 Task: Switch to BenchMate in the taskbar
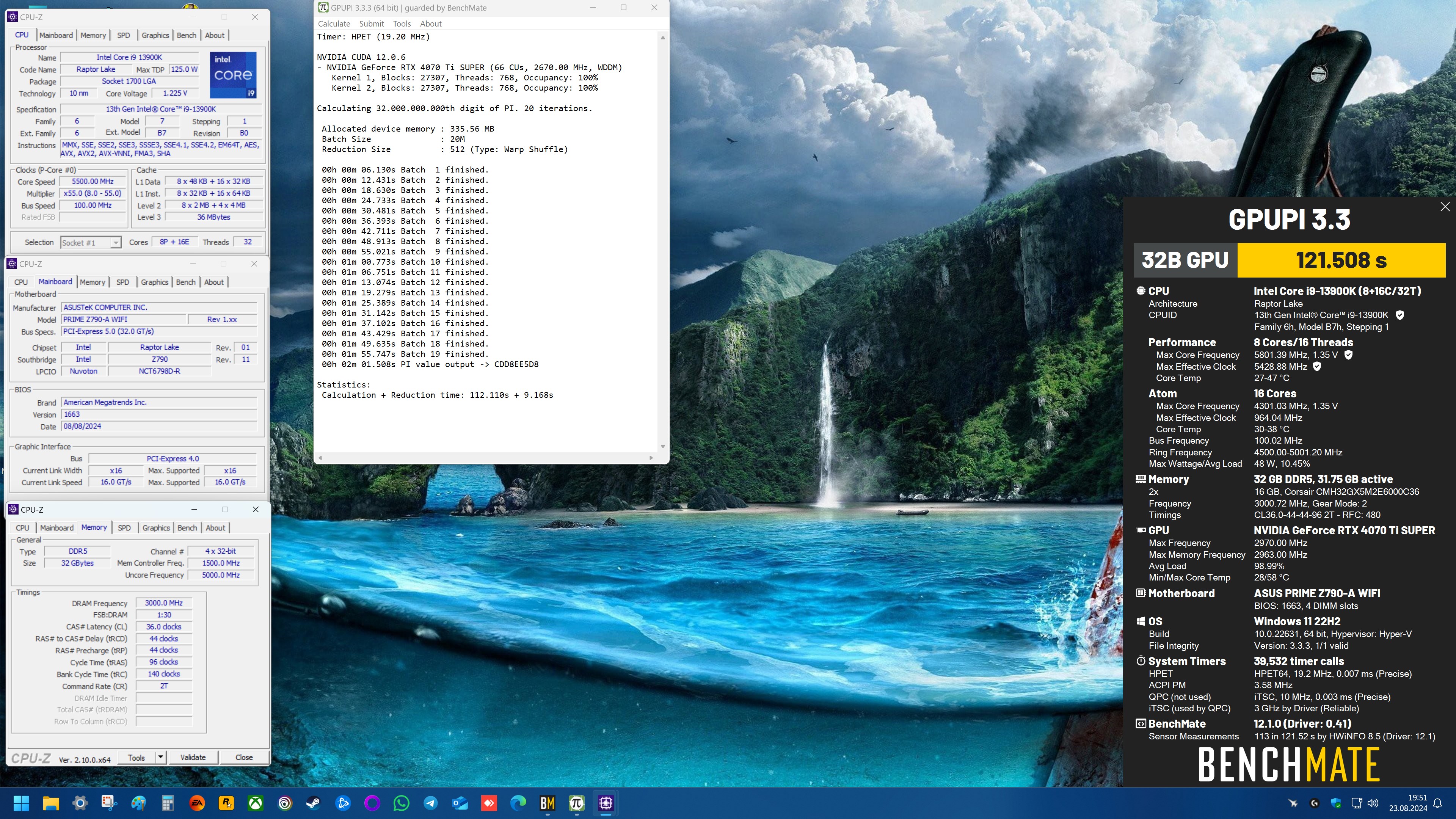point(547,803)
